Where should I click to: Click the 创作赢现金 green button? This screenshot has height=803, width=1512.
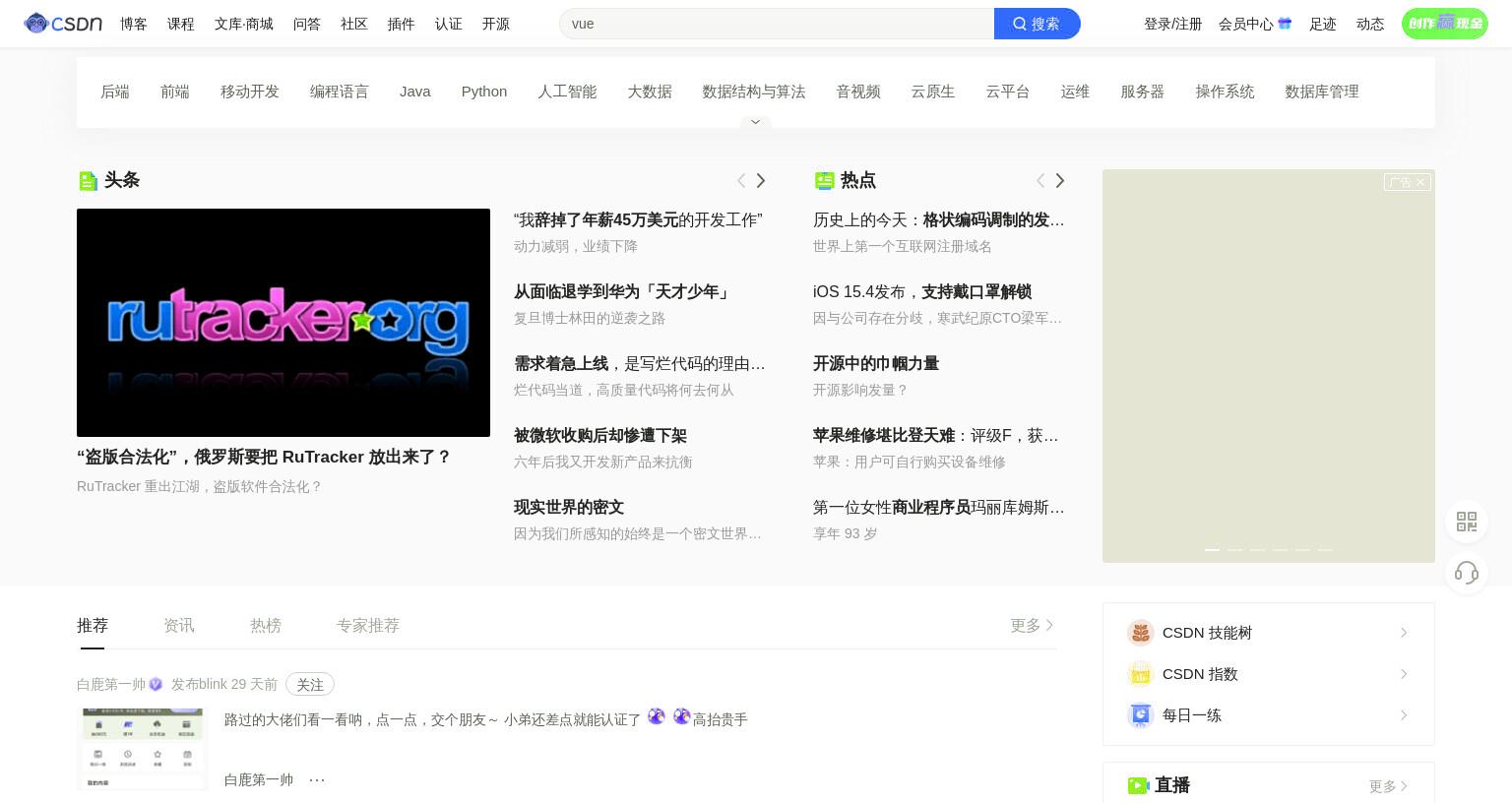click(x=1445, y=23)
